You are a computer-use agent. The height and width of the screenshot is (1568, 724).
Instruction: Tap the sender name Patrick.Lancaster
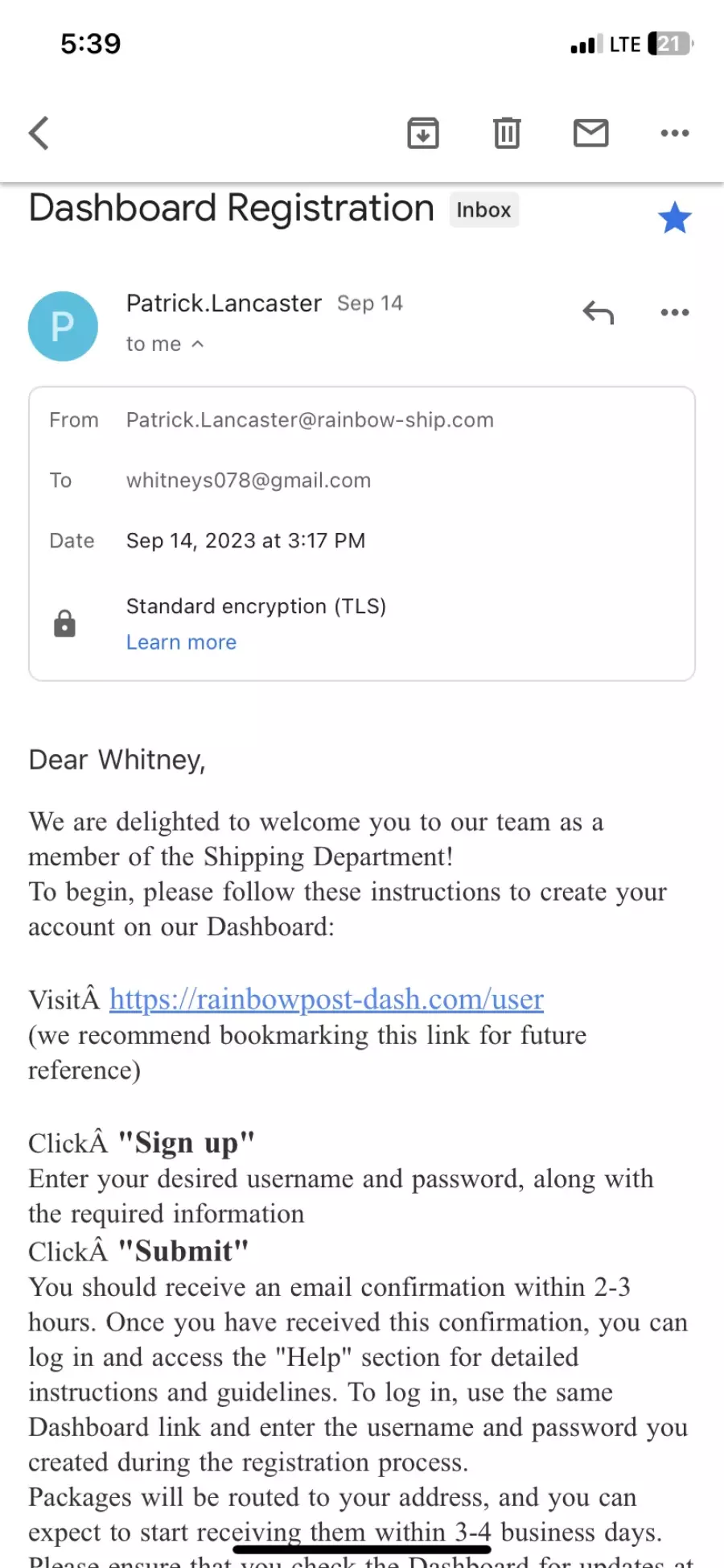(x=224, y=303)
